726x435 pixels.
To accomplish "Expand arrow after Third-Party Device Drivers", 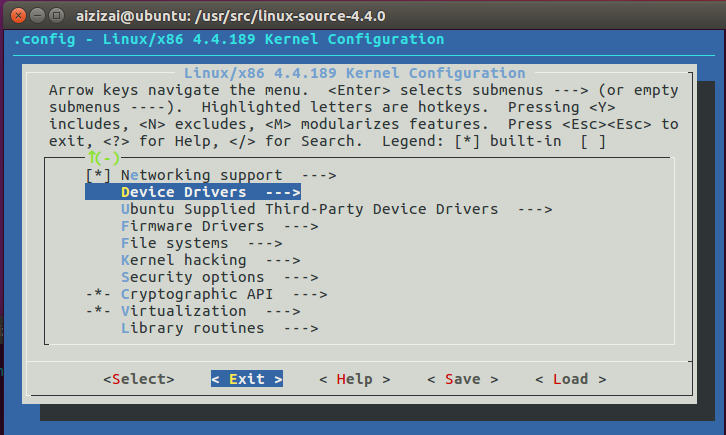I will point(535,209).
